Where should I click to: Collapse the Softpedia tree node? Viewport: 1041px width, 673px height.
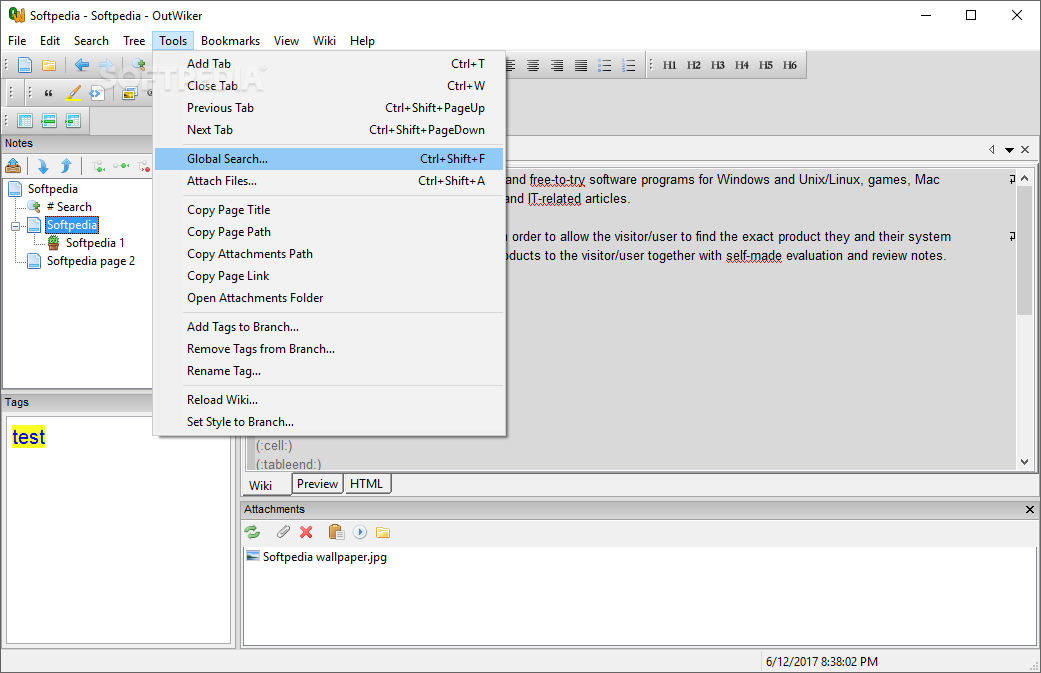(15, 226)
